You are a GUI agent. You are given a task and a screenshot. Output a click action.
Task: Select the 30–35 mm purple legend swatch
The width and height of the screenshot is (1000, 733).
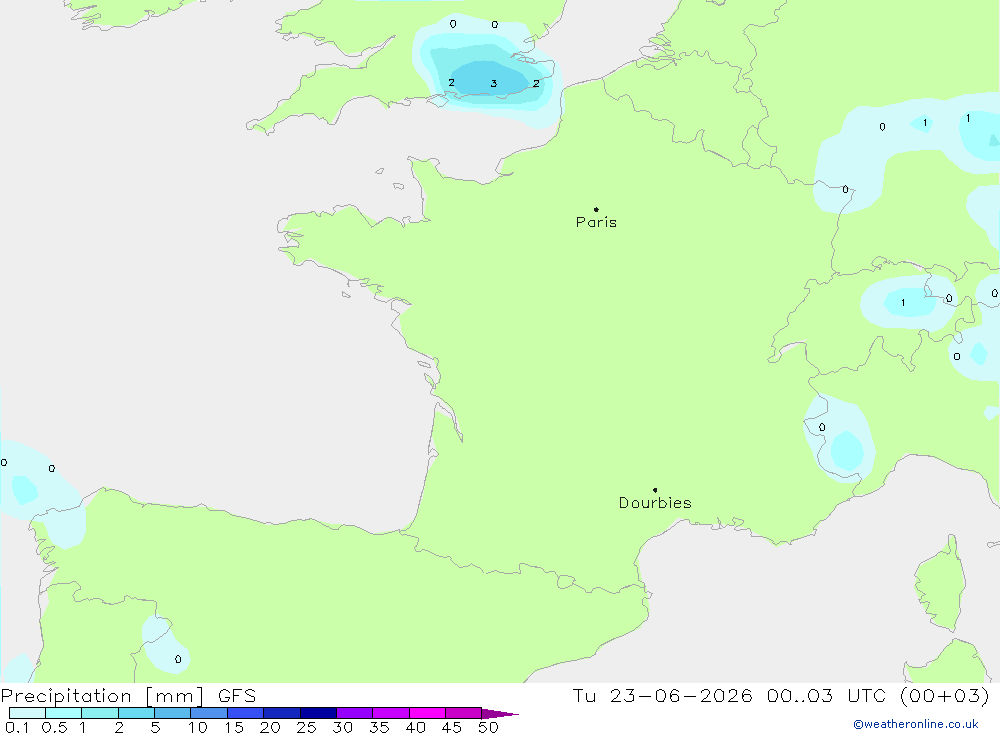pyautogui.click(x=355, y=713)
